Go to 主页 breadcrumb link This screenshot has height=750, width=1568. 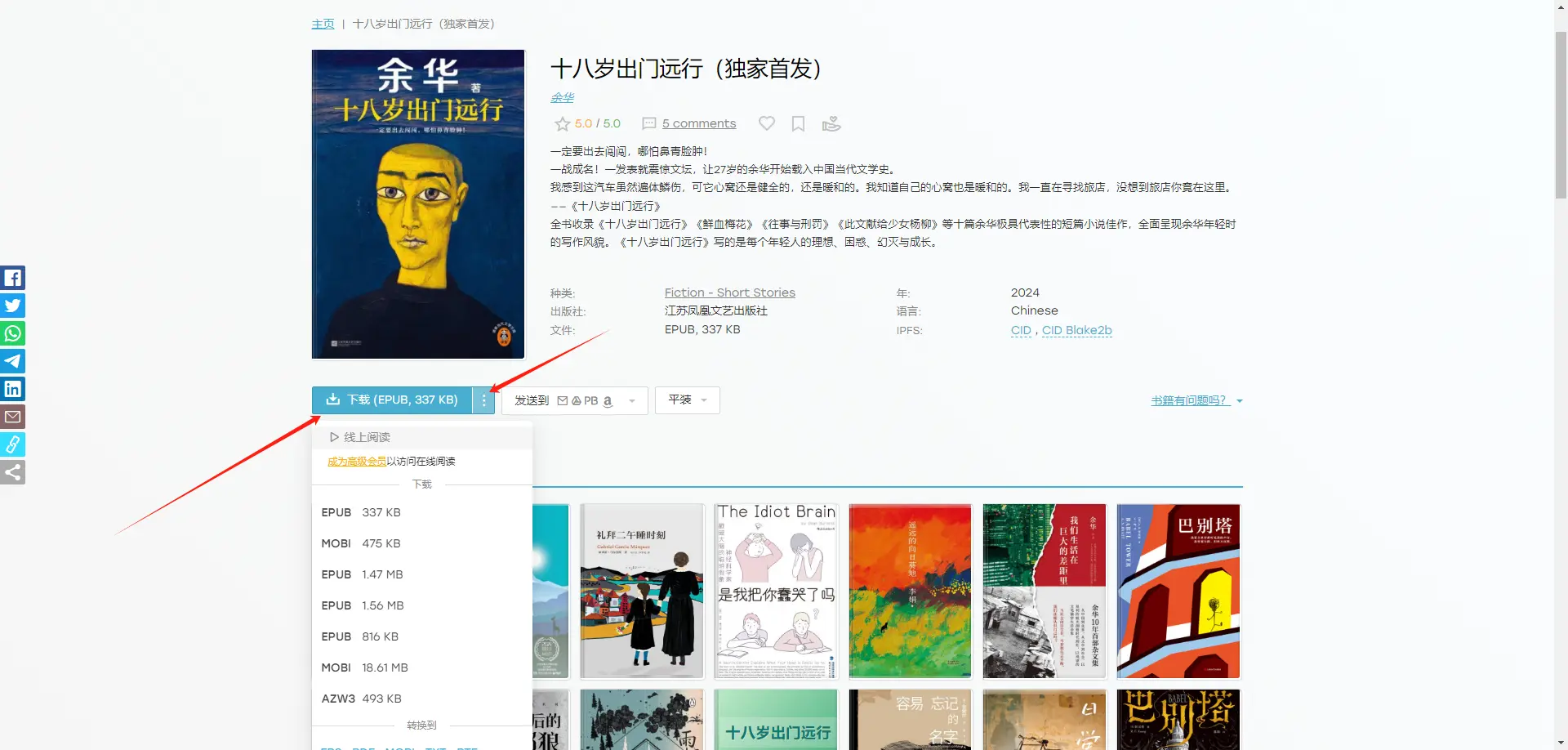coord(323,24)
